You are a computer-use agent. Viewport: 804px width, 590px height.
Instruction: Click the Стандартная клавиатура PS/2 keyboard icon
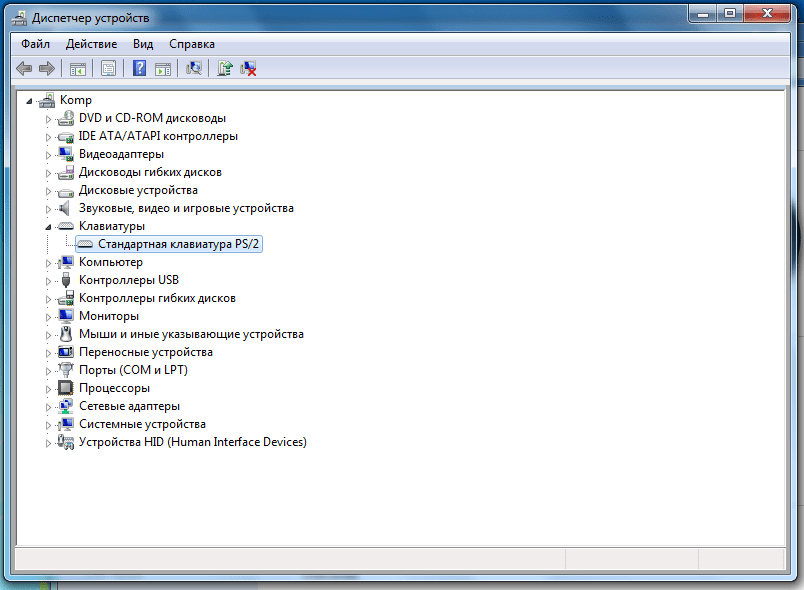85,244
